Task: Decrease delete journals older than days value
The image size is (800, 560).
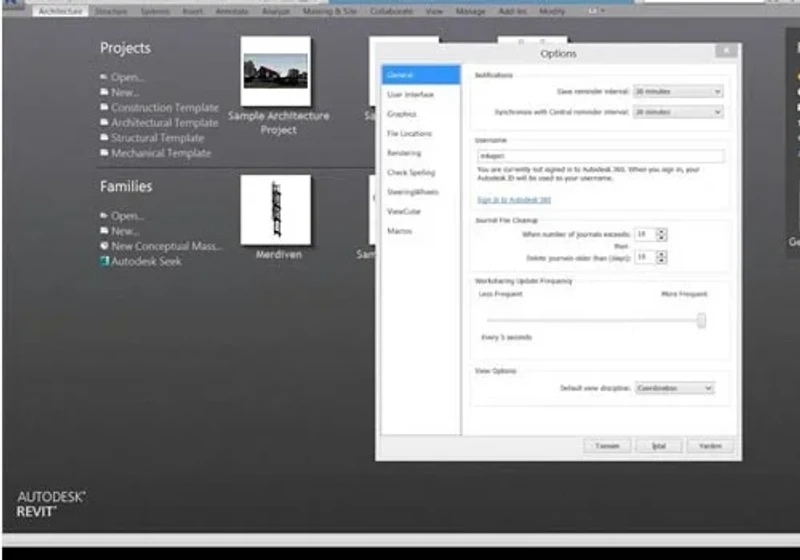Action: point(661,261)
